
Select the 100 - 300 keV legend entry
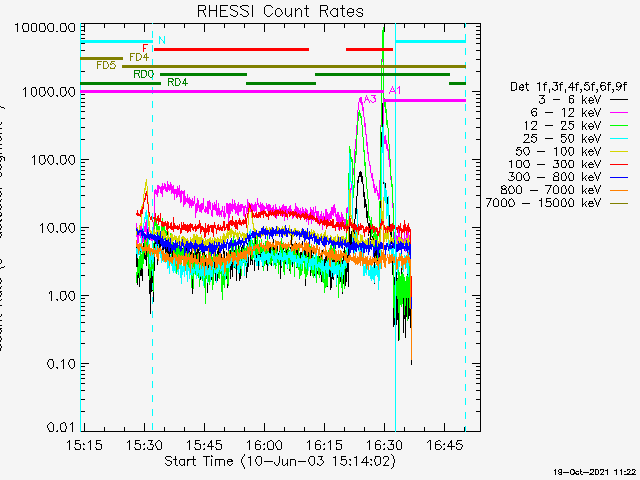(568, 164)
